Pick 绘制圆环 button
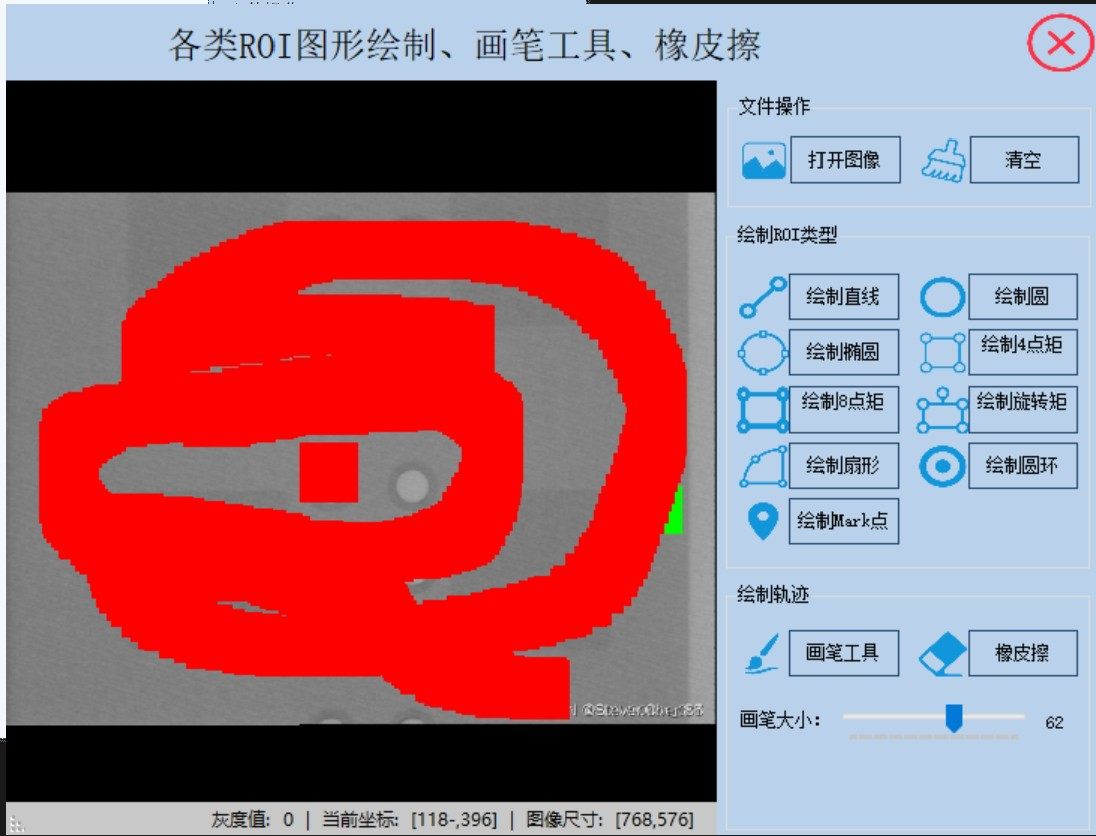 click(x=1023, y=466)
